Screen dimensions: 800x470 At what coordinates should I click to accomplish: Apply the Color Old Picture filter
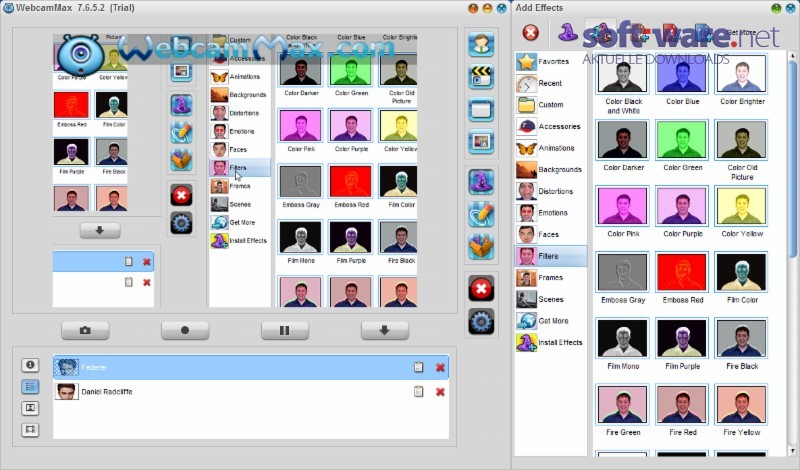[x=742, y=140]
